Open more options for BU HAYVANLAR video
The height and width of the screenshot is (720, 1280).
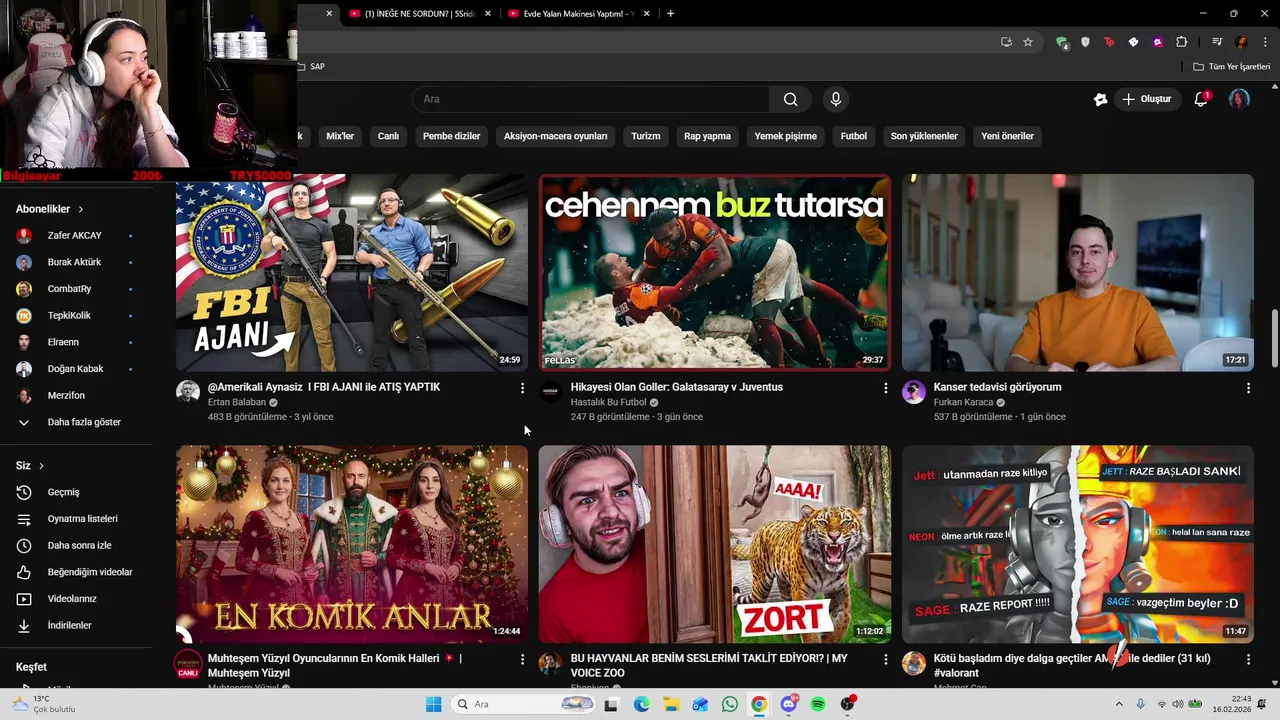pyautogui.click(x=885, y=660)
